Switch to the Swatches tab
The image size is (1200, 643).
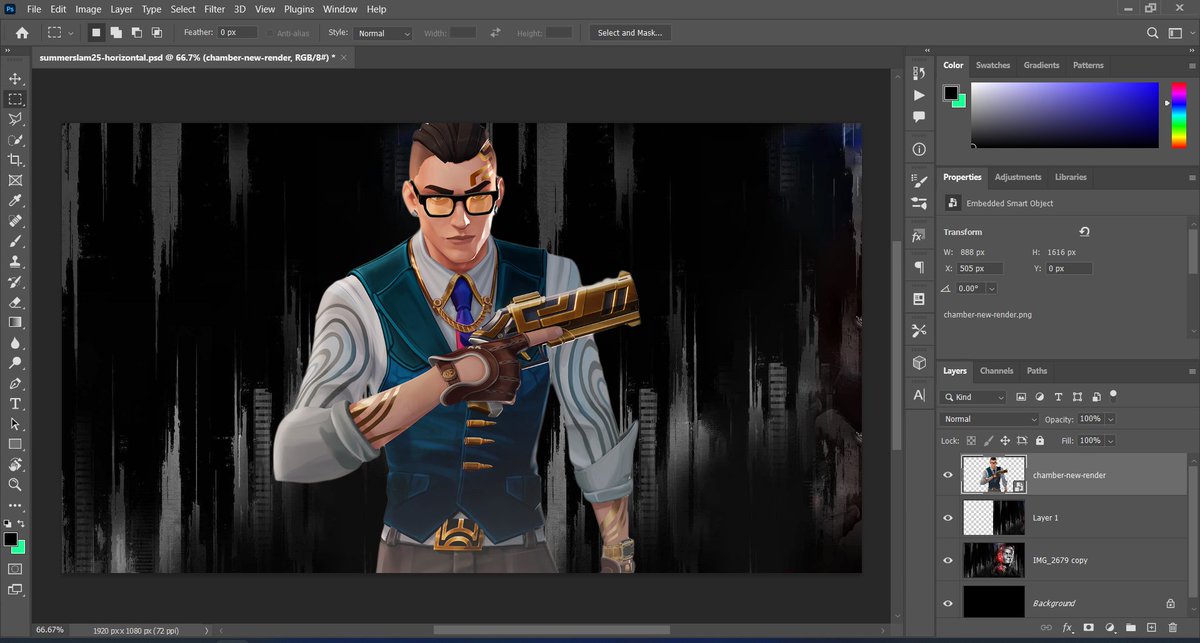coord(993,65)
